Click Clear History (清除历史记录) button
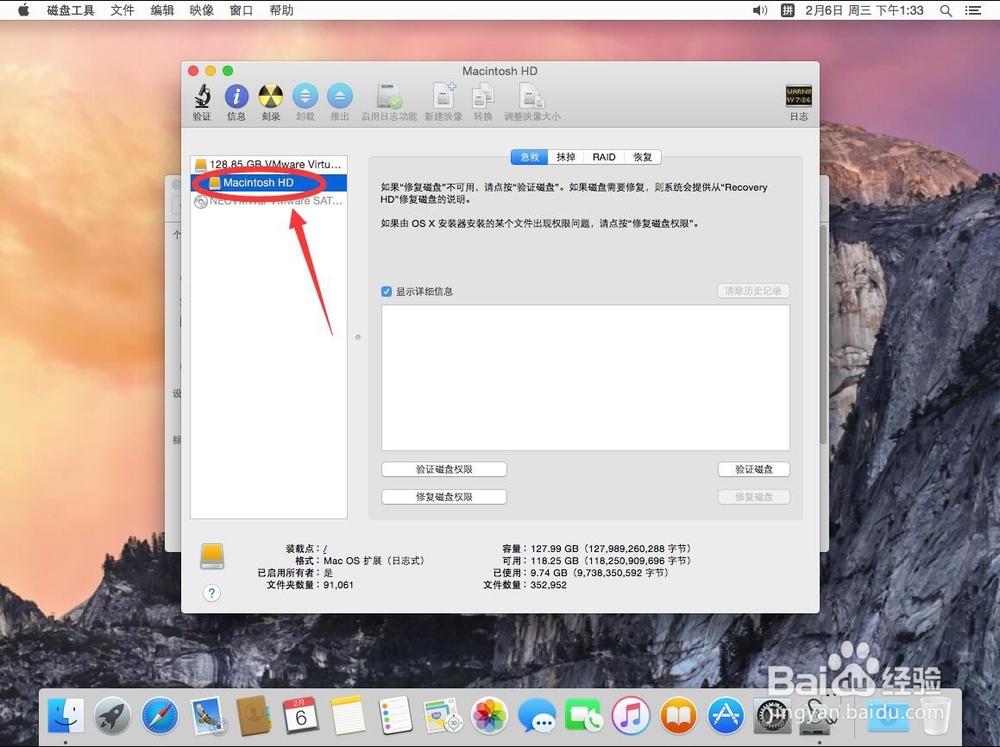 tap(753, 291)
